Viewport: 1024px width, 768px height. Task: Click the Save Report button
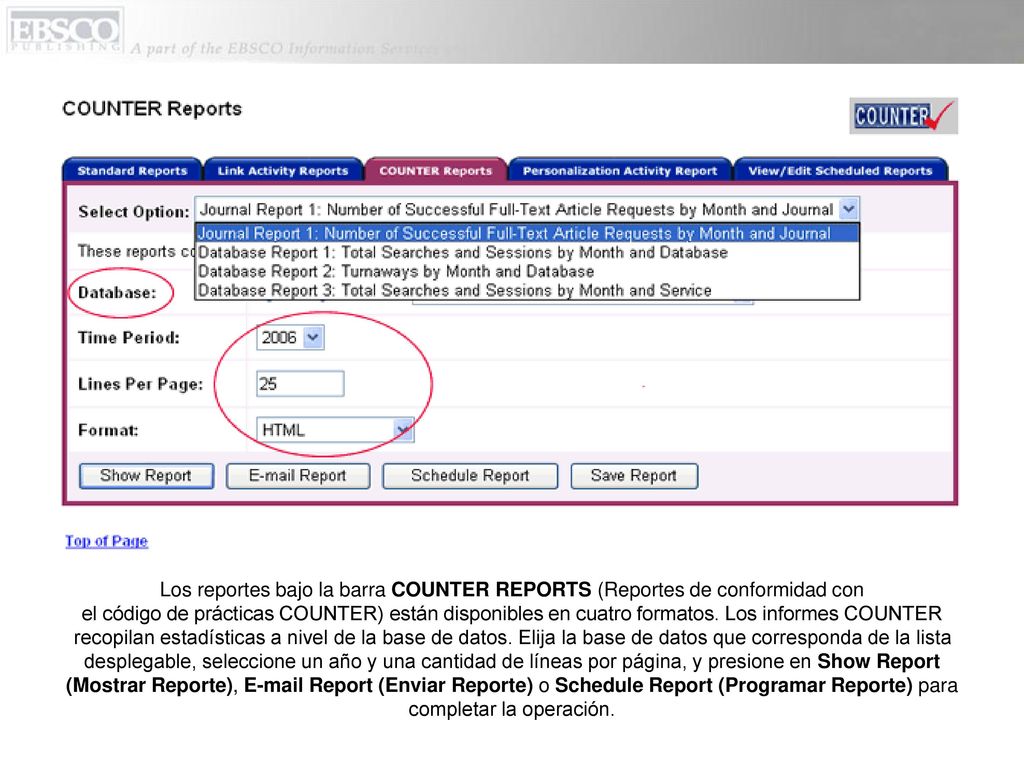click(x=634, y=475)
